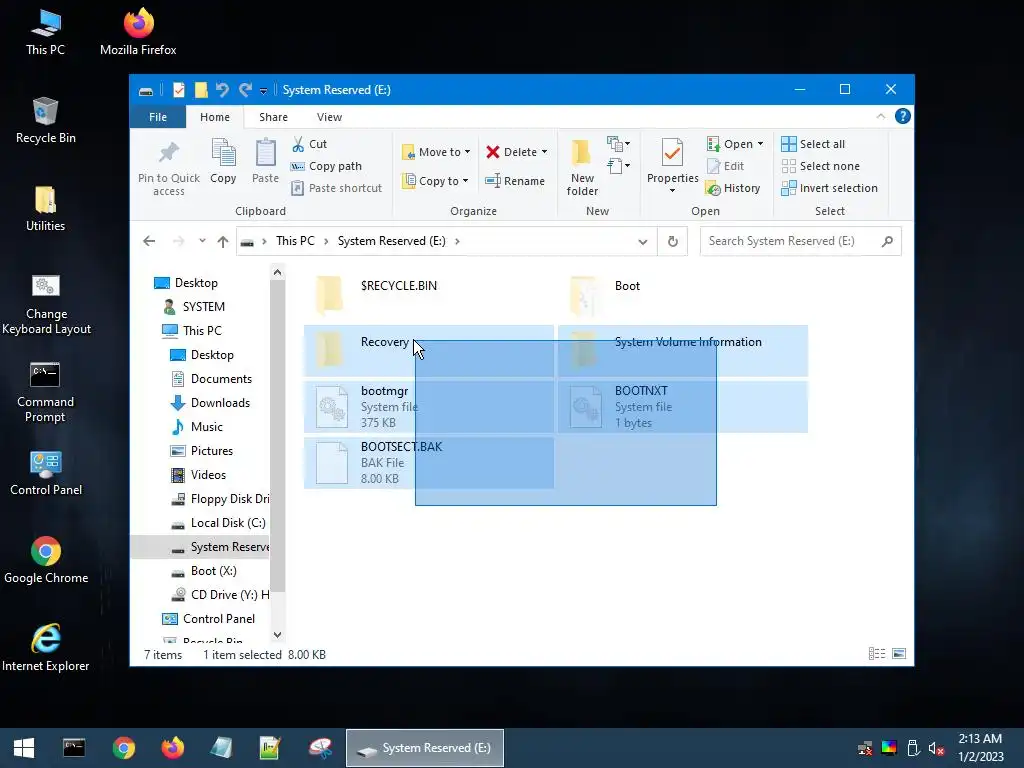Select Cut in Clipboard group
Viewport: 1024px width, 768px height.
(x=309, y=144)
